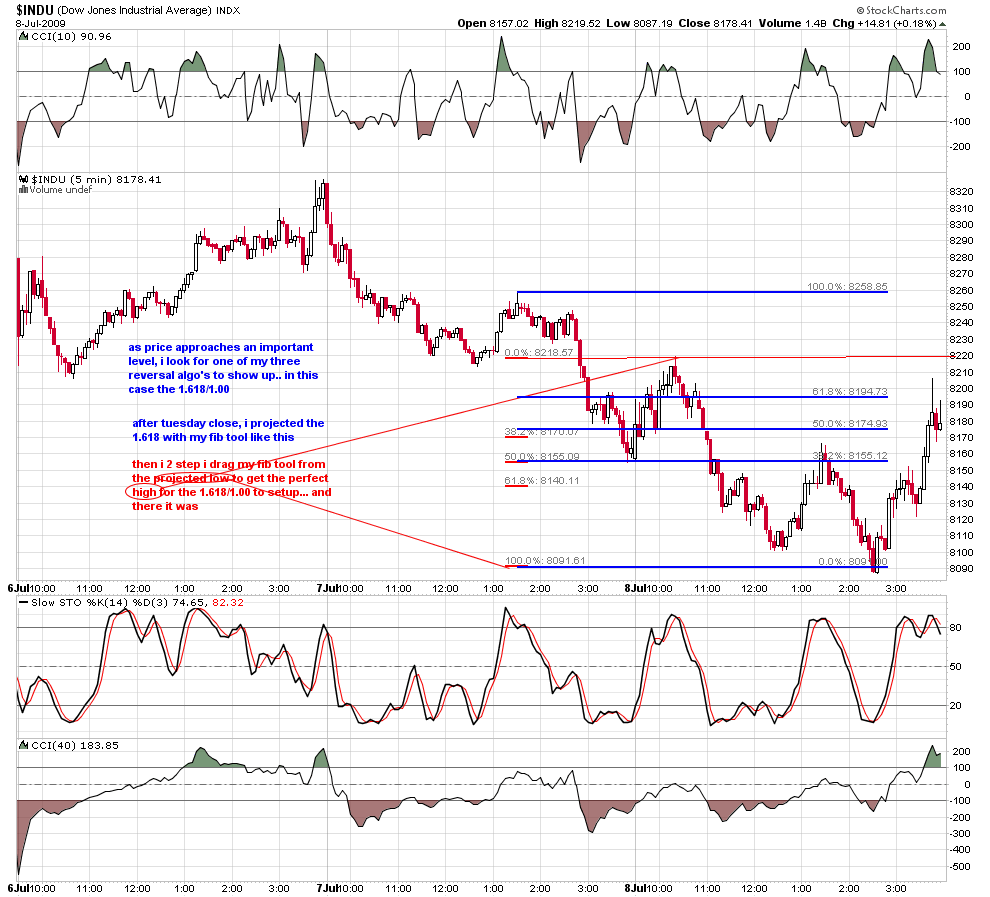Click the 0.0%: 8218.57 retracement label
This screenshot has width=990, height=897.
[539, 352]
